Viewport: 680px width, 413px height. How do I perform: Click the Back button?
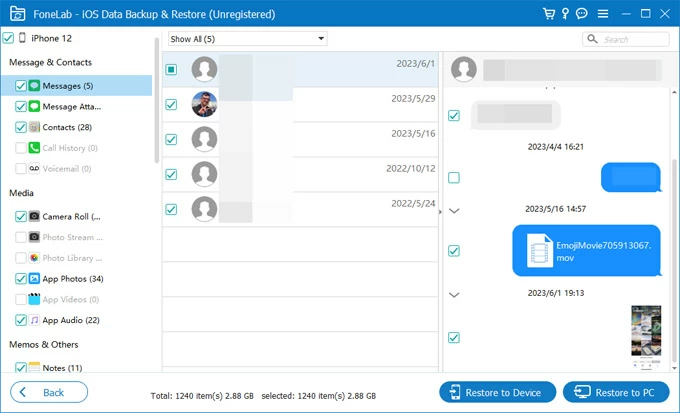pos(49,392)
